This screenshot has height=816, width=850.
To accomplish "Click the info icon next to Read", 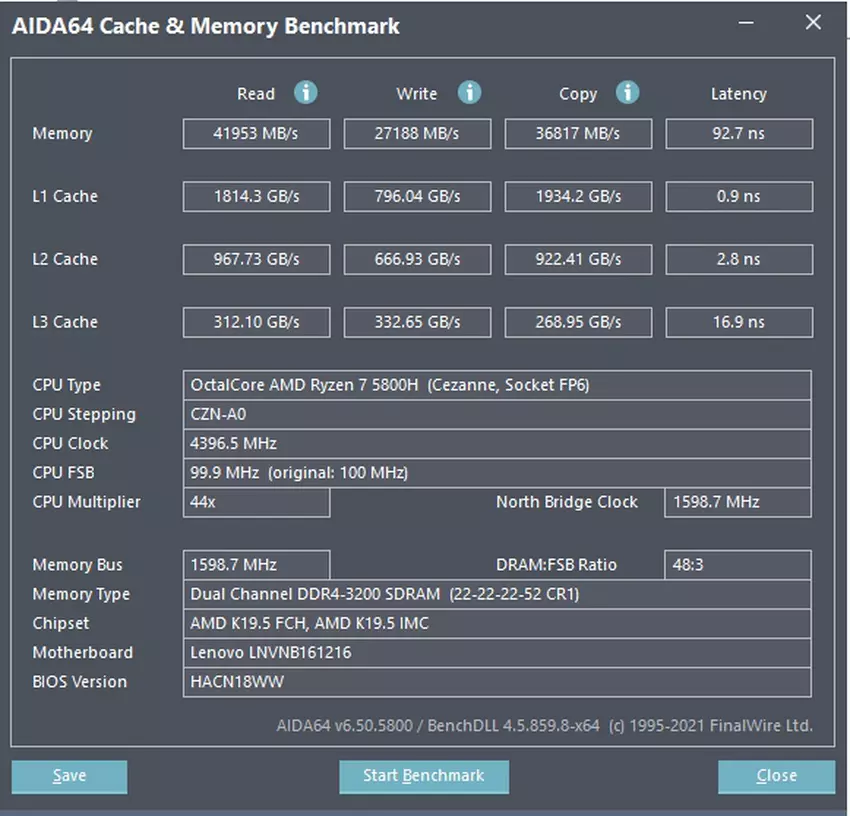I will click(x=306, y=93).
